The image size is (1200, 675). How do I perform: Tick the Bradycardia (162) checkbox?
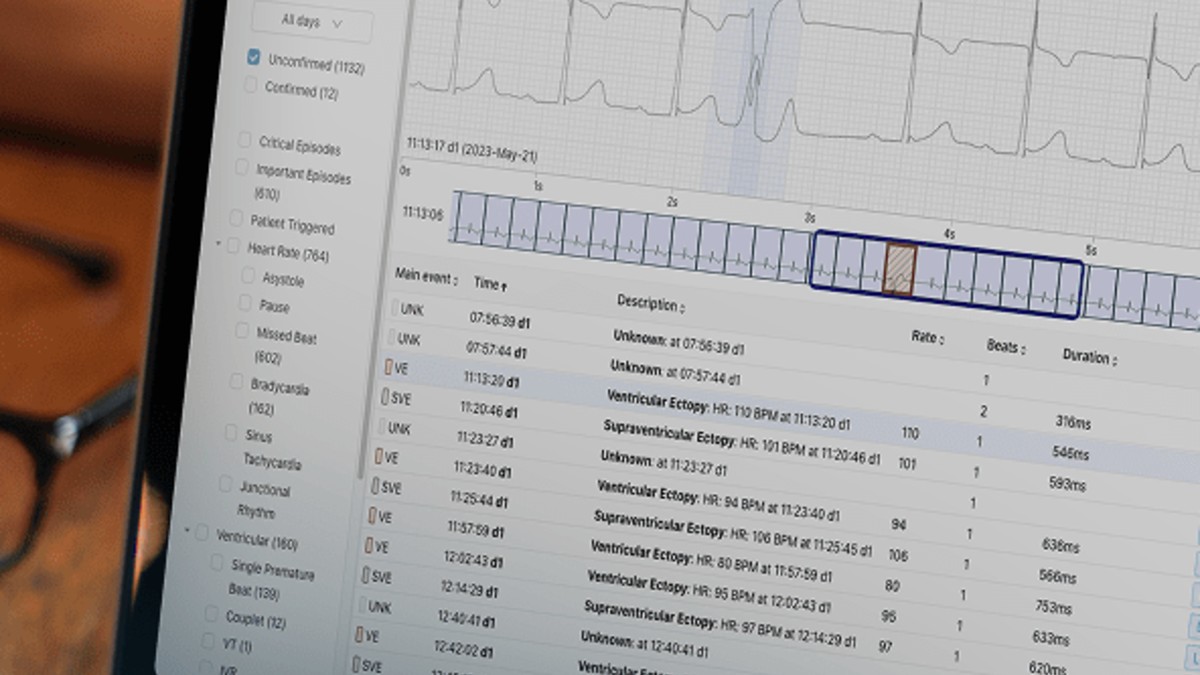tap(236, 381)
